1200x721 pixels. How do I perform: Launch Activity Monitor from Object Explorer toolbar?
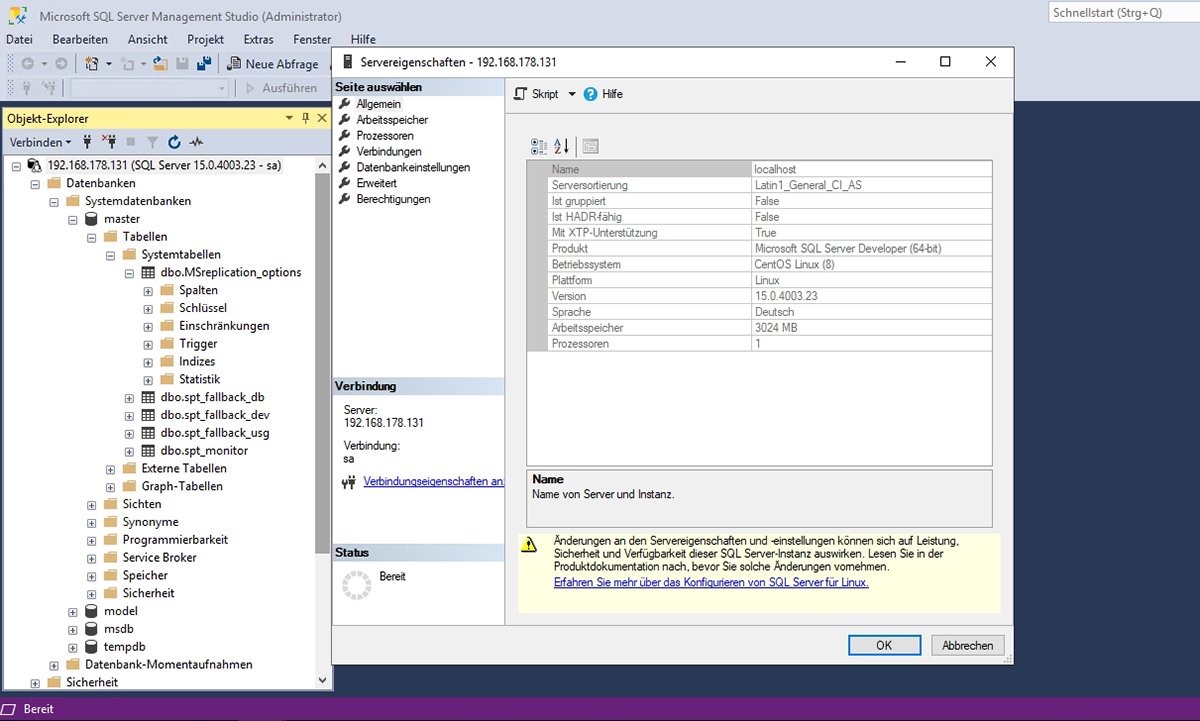click(x=196, y=142)
